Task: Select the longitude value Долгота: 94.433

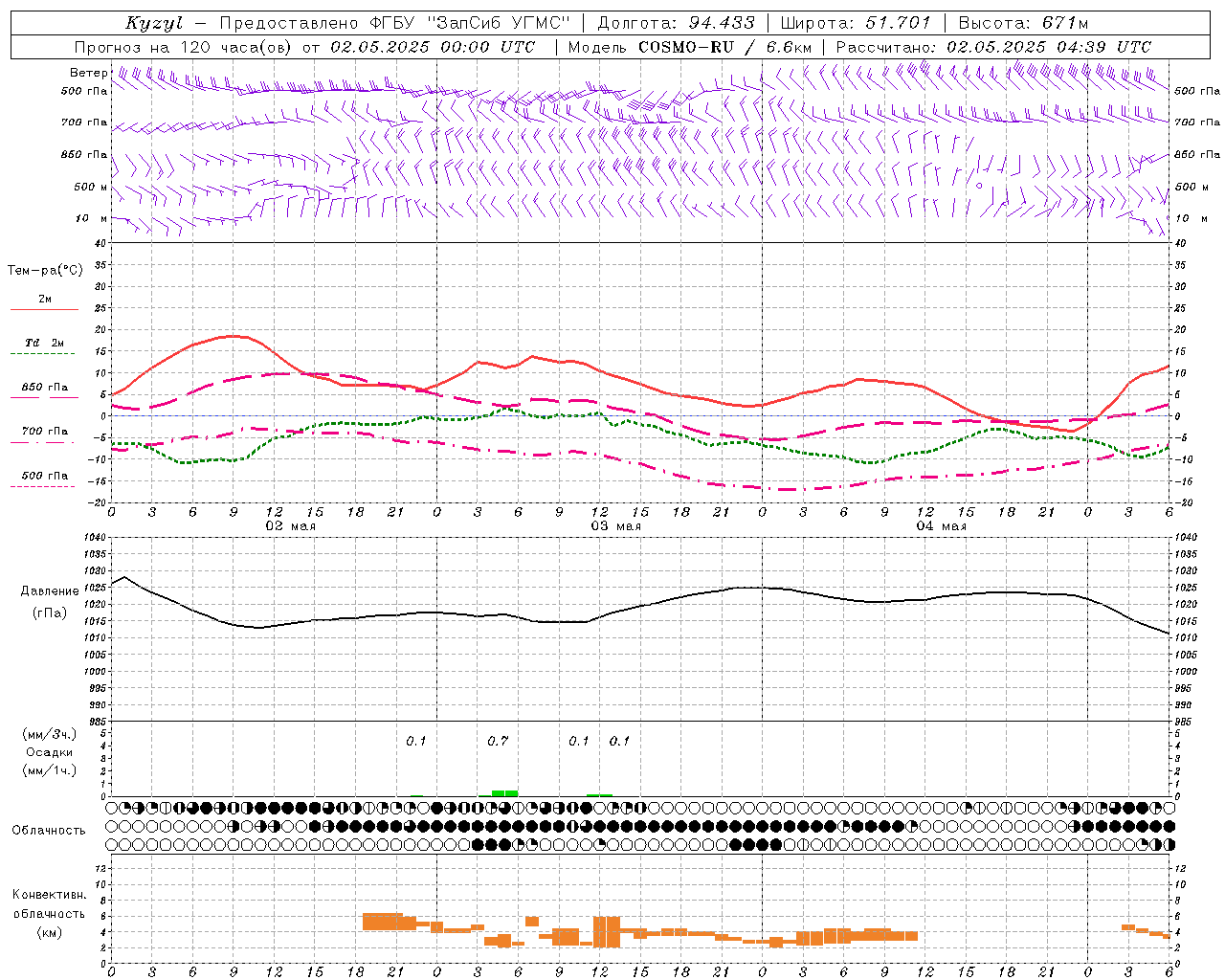Action: [x=676, y=23]
